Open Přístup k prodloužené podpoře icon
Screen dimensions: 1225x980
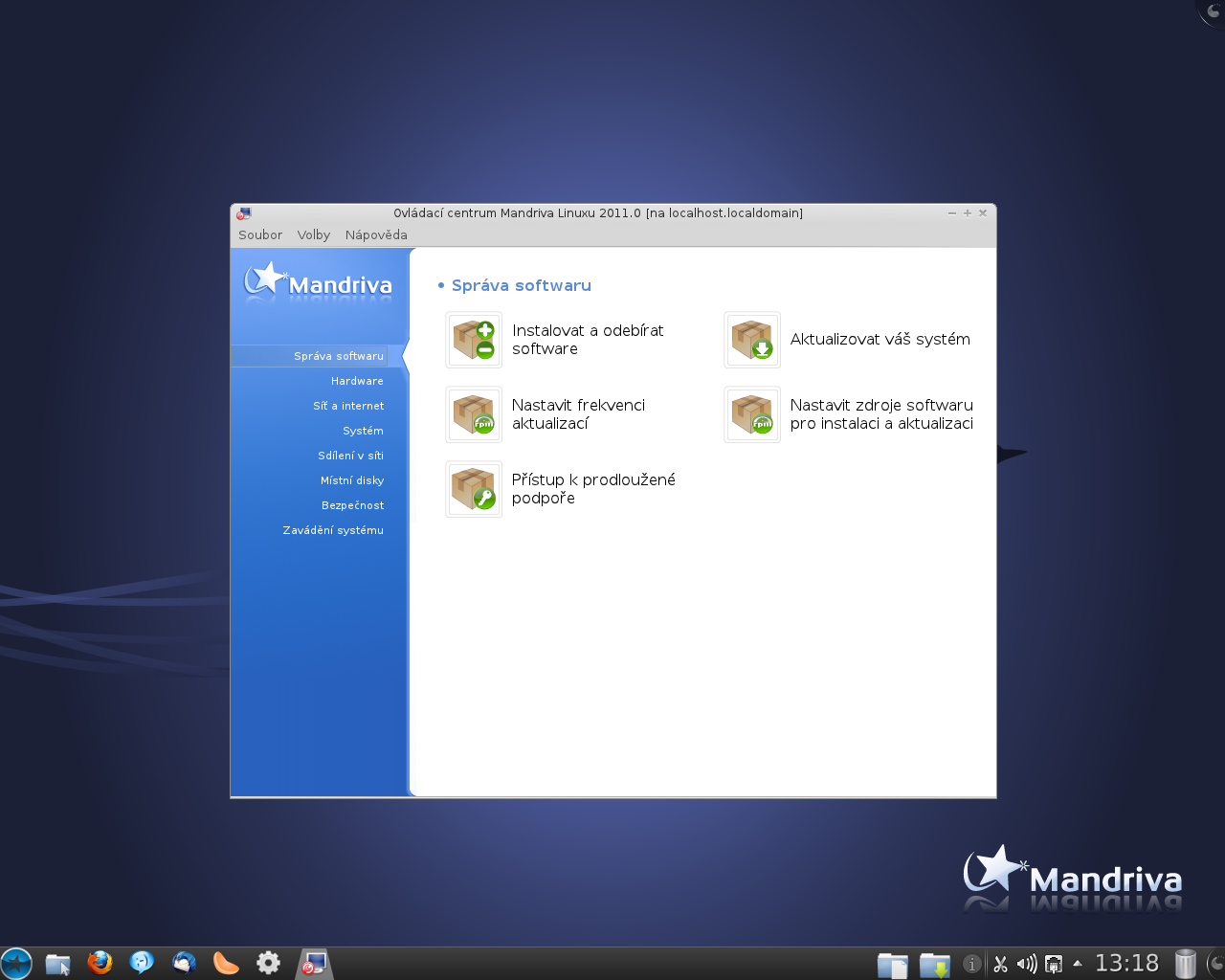pos(474,489)
